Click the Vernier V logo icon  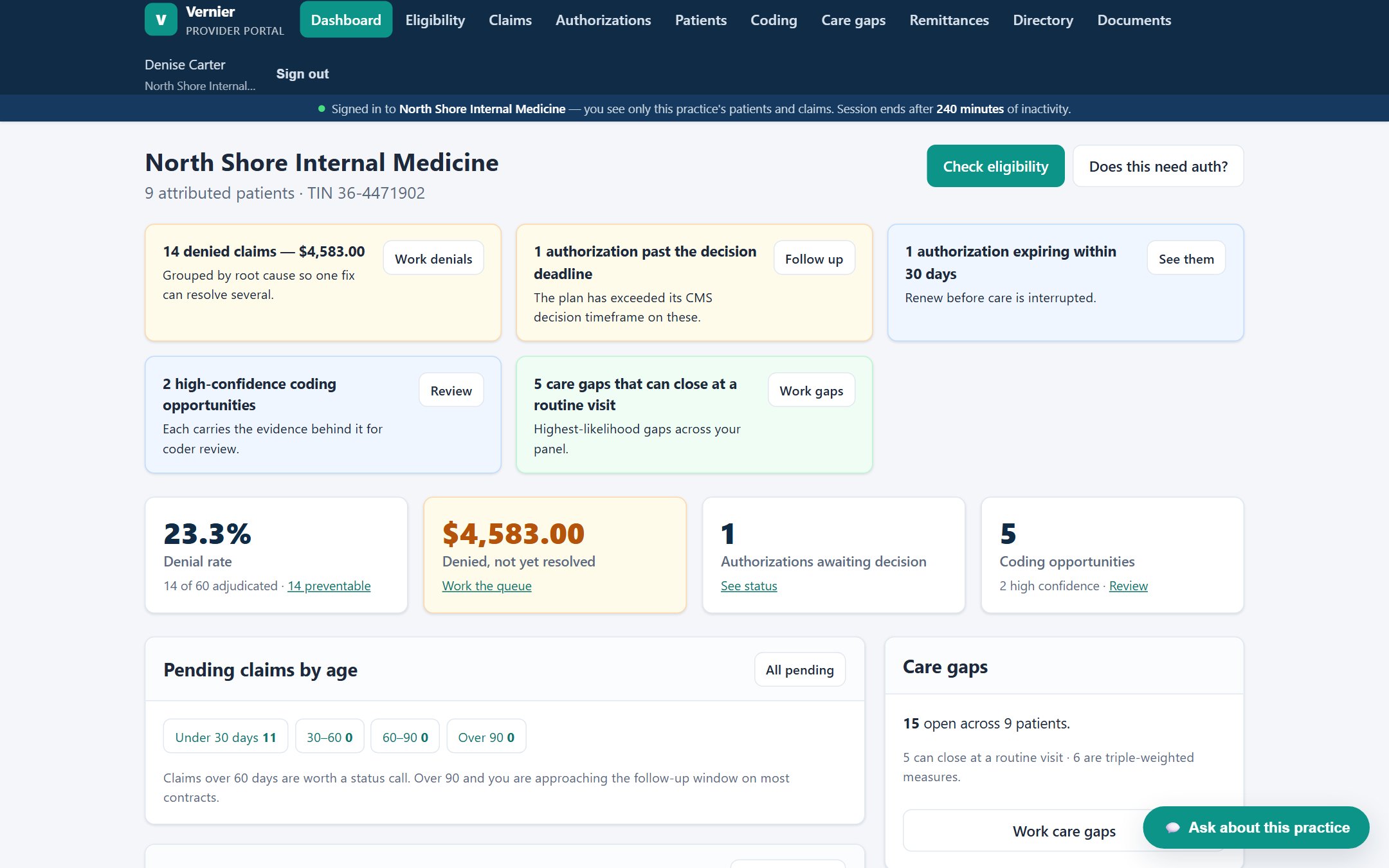161,19
